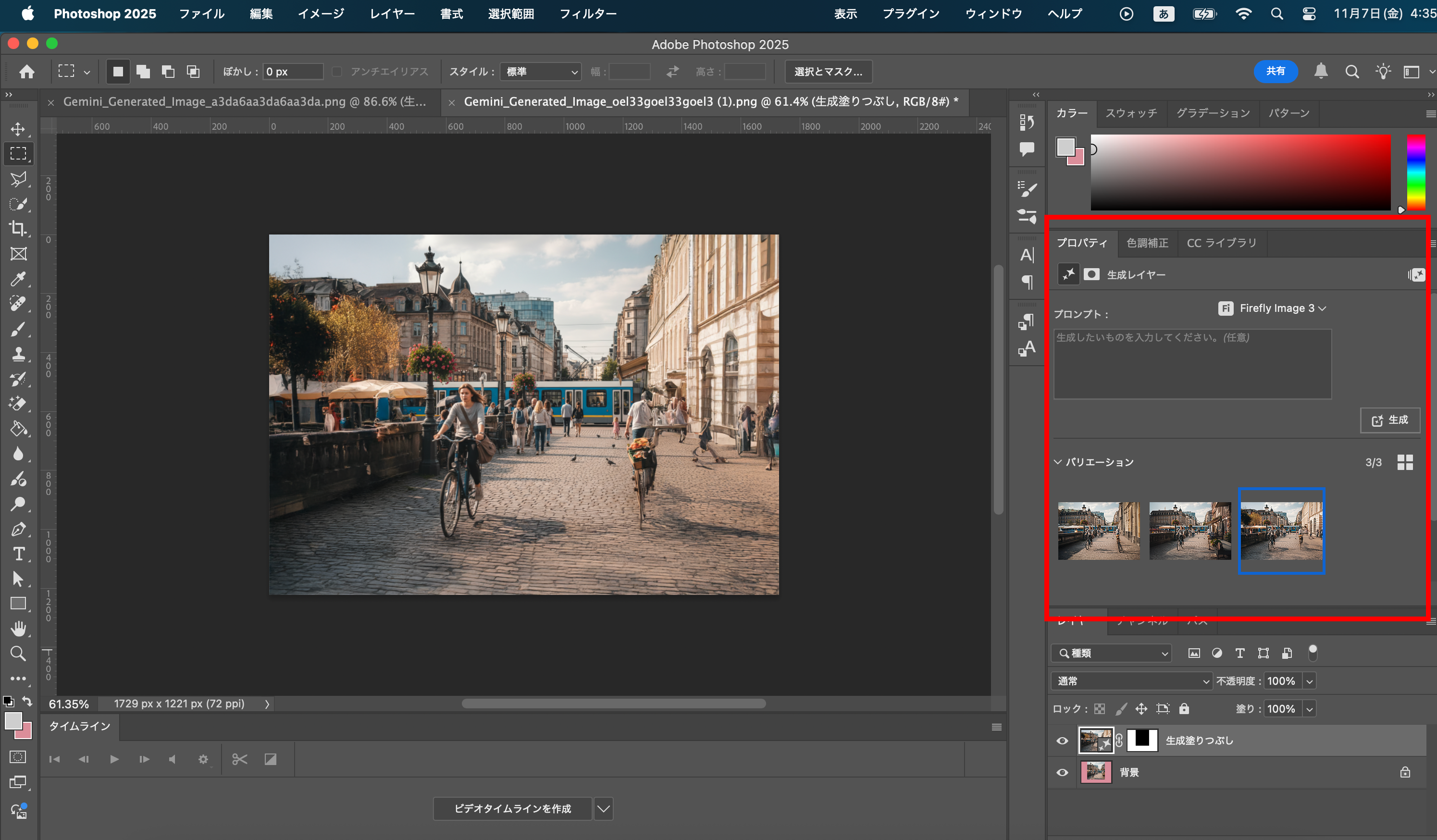Screen dimensions: 1437x840
Task: Hide the 生成塗りつぶし layer
Action: [x=1062, y=741]
